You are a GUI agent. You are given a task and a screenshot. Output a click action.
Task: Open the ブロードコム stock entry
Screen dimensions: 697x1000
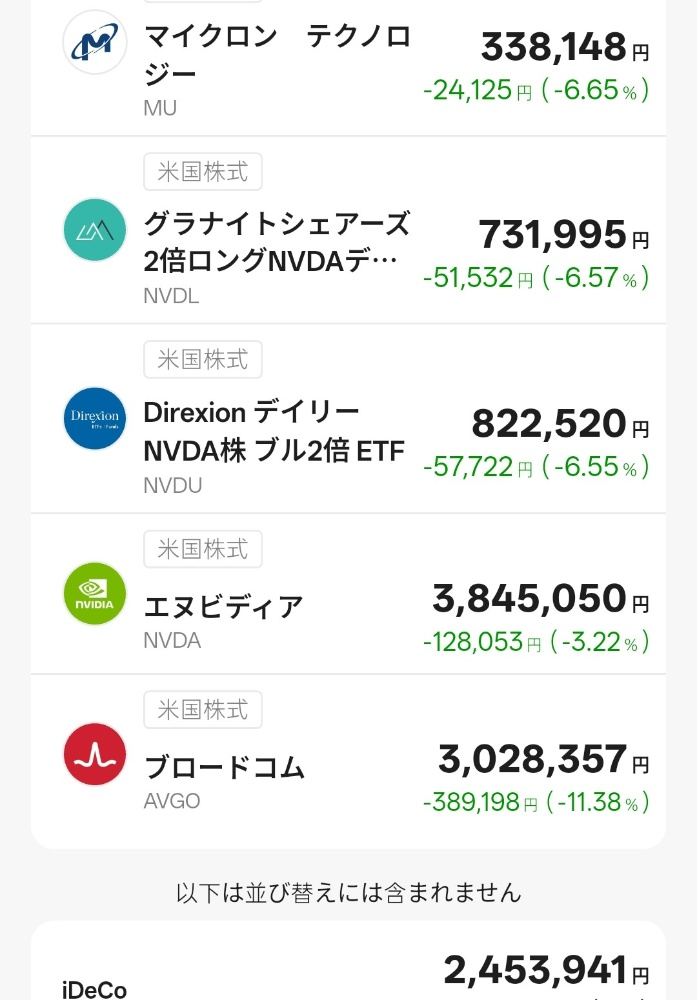224,768
